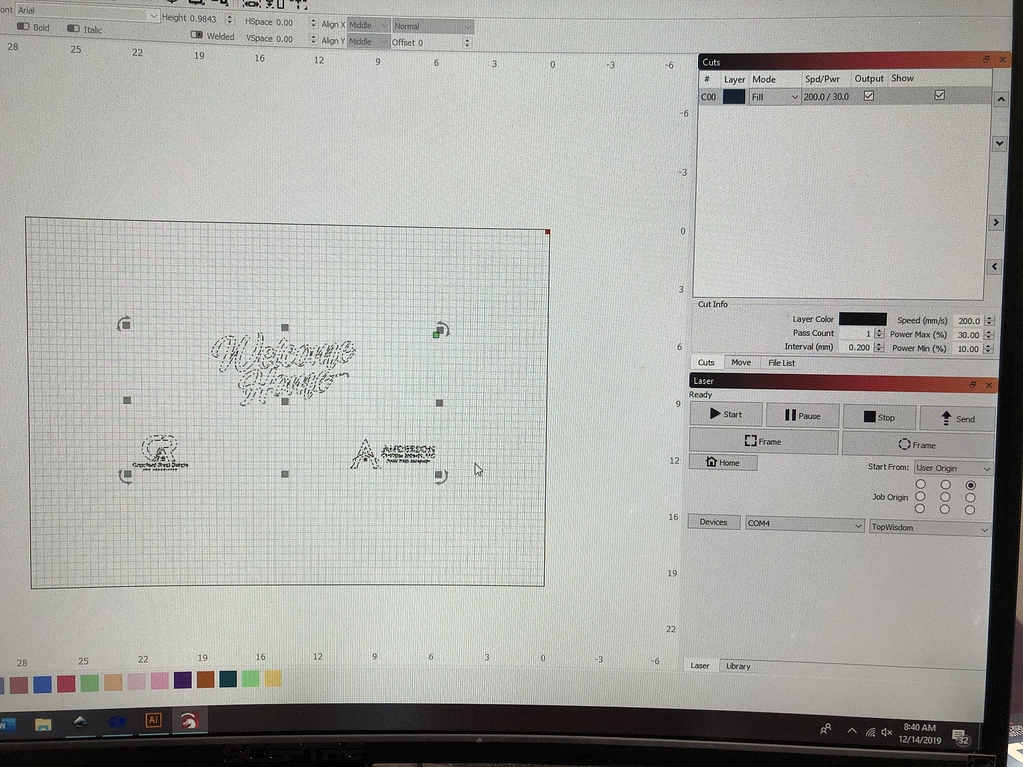Toggle the Bold text switch

24,28
